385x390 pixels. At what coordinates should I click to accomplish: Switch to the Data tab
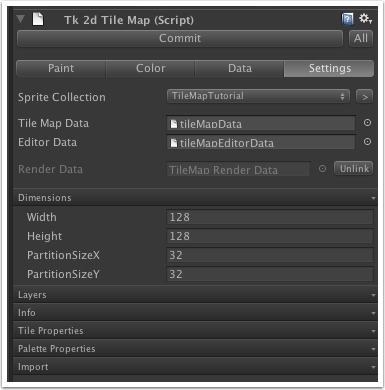[240, 68]
